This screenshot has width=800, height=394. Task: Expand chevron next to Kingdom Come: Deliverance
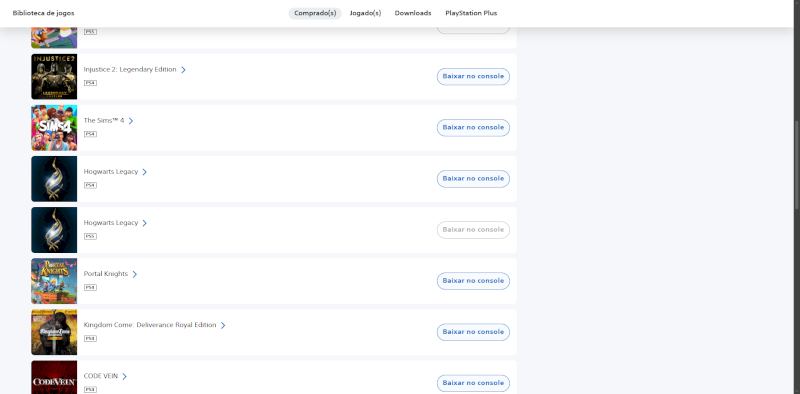point(222,325)
